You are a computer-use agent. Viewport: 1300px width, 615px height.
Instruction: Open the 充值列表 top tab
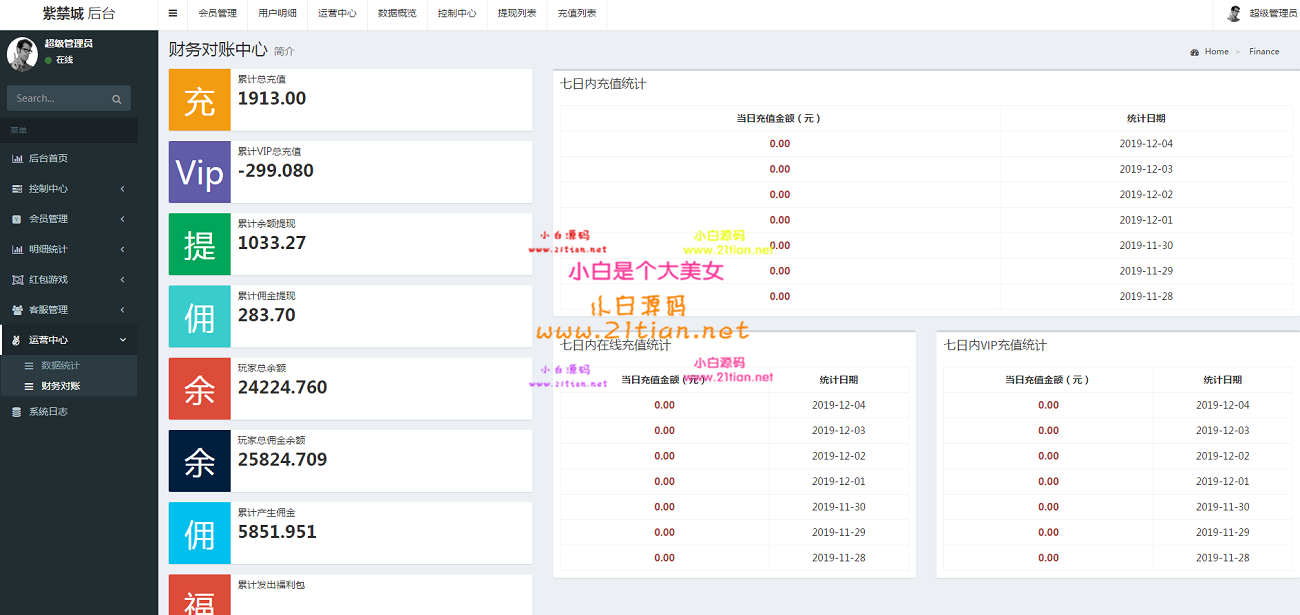[x=577, y=14]
